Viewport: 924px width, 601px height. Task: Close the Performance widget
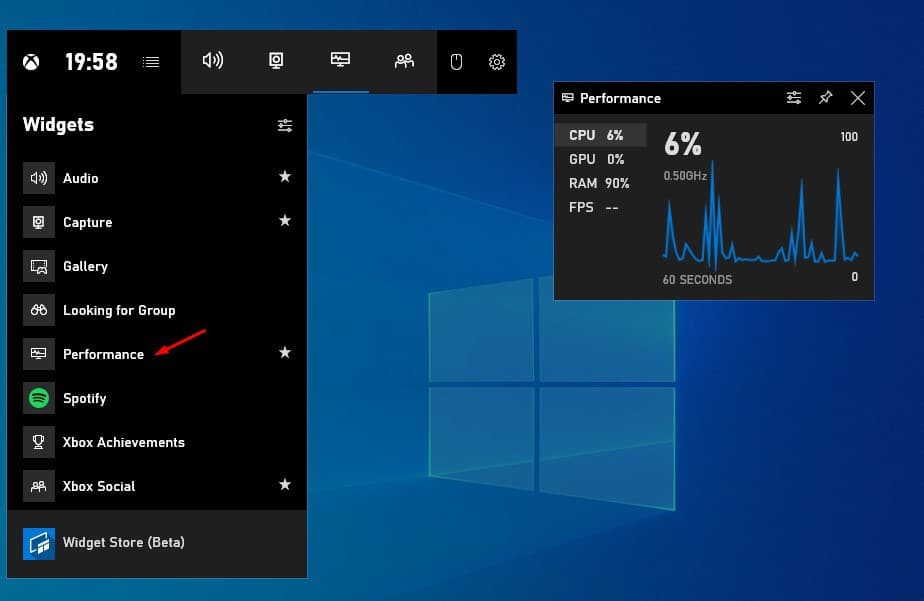pyautogui.click(x=858, y=98)
